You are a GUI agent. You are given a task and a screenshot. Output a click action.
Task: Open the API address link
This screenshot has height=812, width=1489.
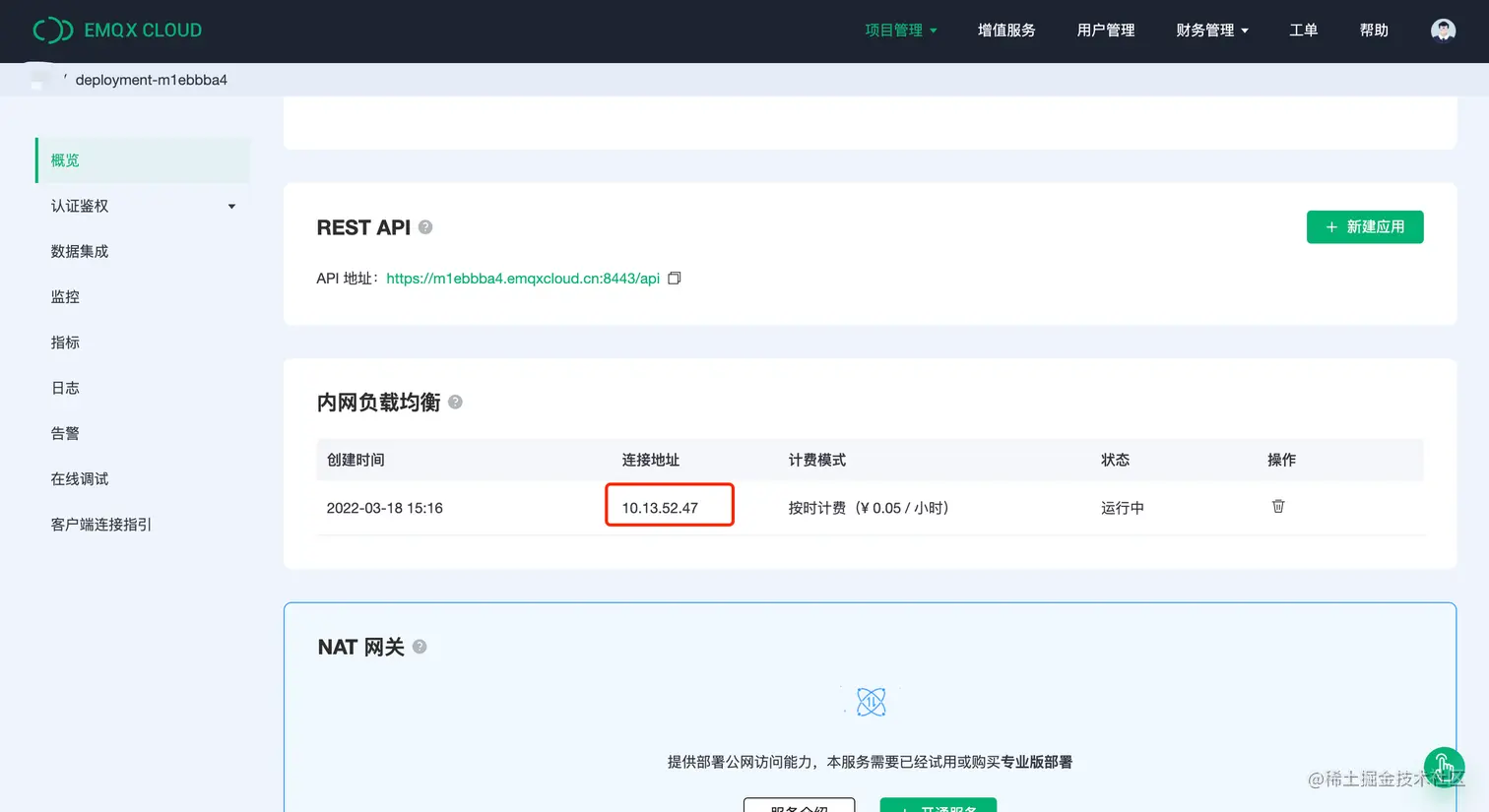tap(522, 279)
